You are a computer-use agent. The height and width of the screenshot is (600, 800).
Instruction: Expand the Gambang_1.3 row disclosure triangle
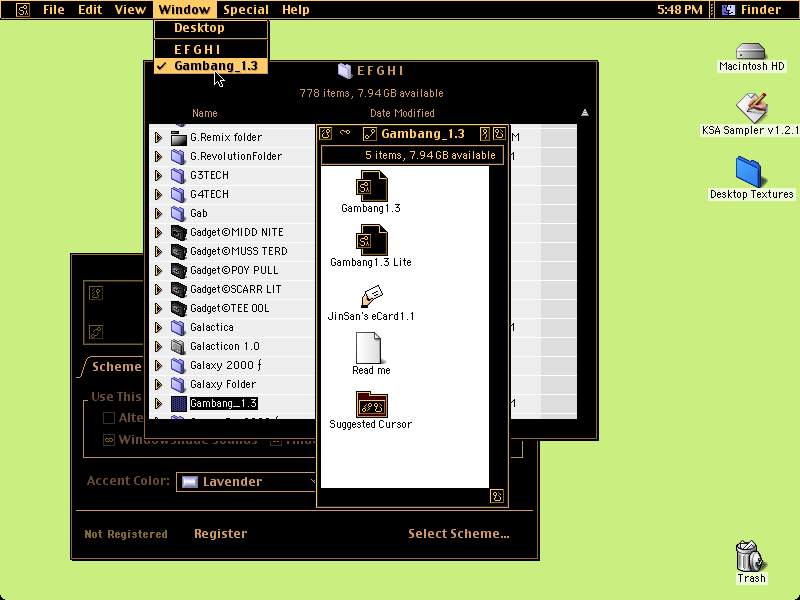point(159,404)
